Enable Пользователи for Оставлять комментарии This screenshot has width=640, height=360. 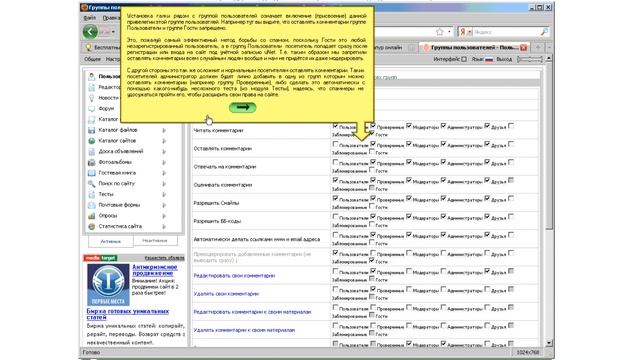click(335, 144)
